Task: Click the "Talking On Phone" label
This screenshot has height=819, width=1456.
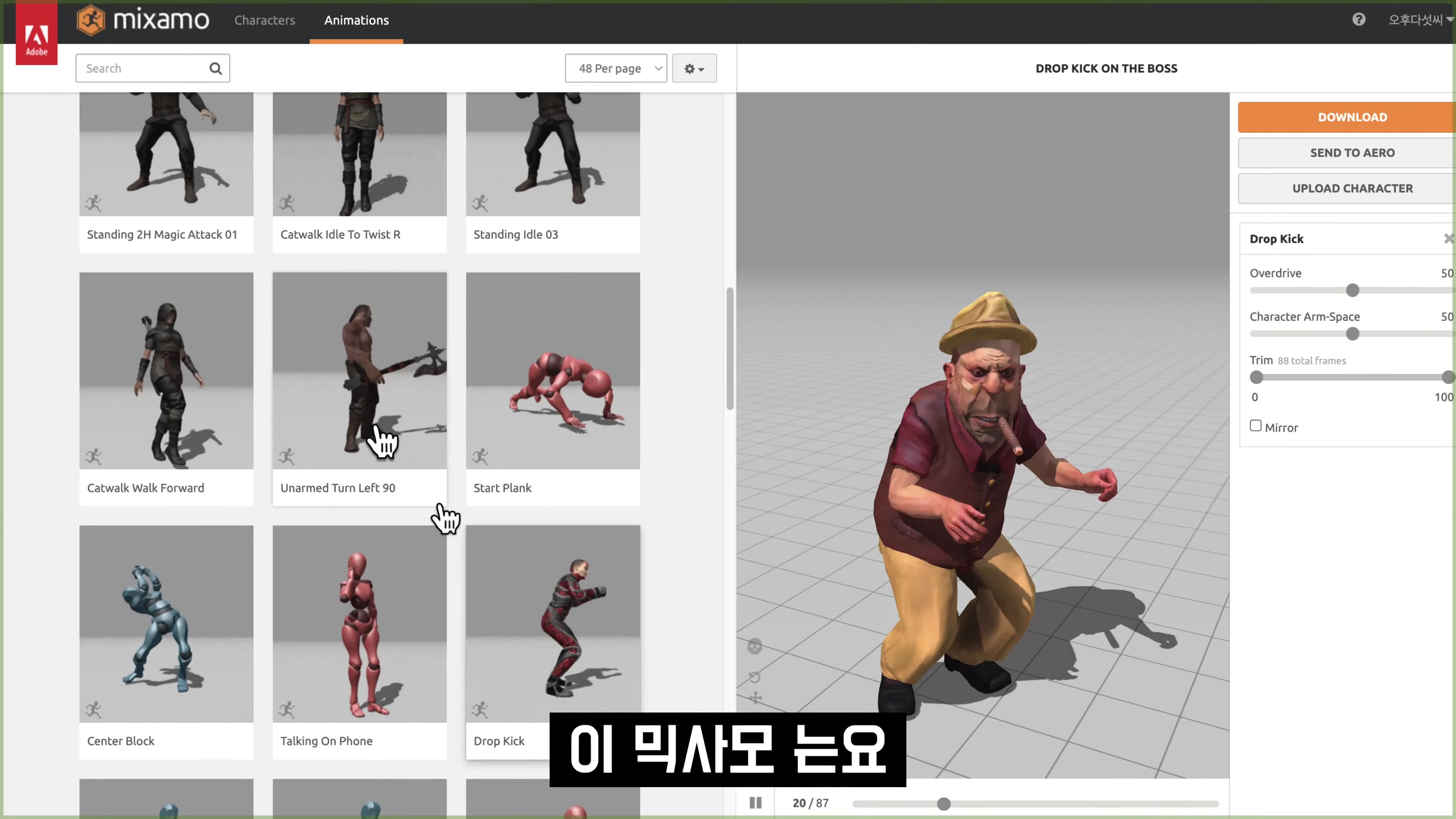Action: [326, 741]
